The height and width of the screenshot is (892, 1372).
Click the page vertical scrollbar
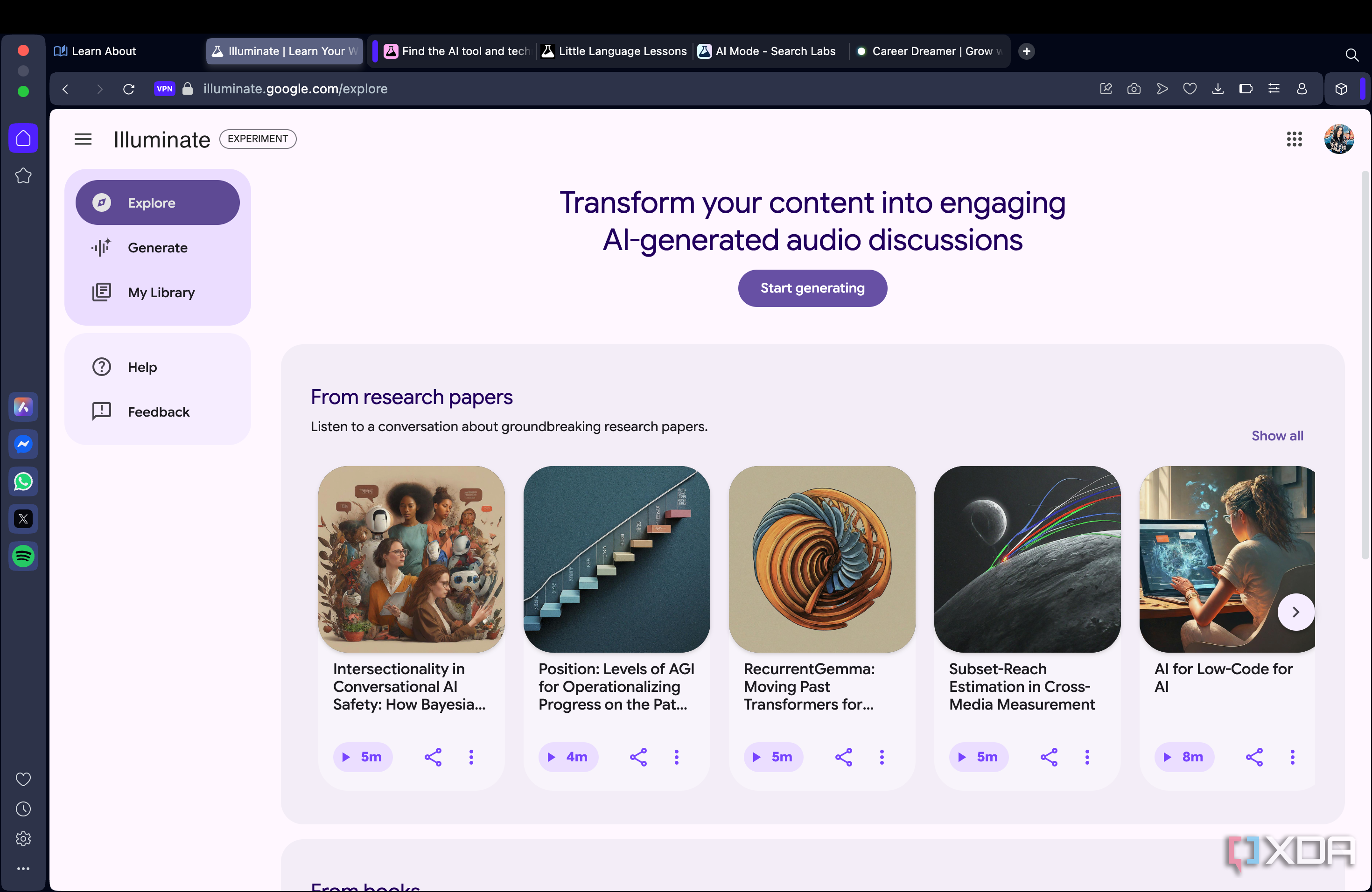coord(1365,365)
